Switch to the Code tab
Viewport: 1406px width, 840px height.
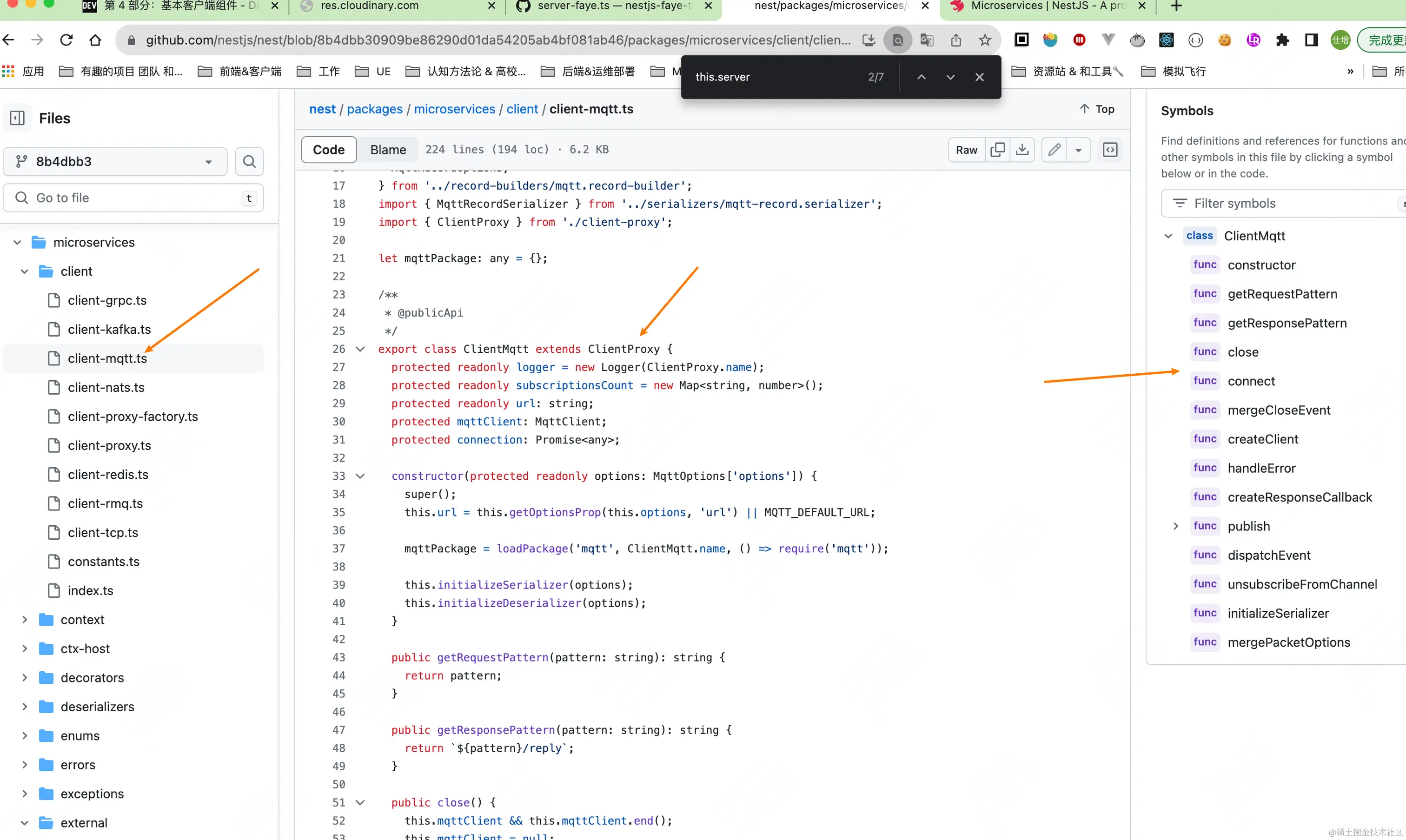tap(329, 149)
